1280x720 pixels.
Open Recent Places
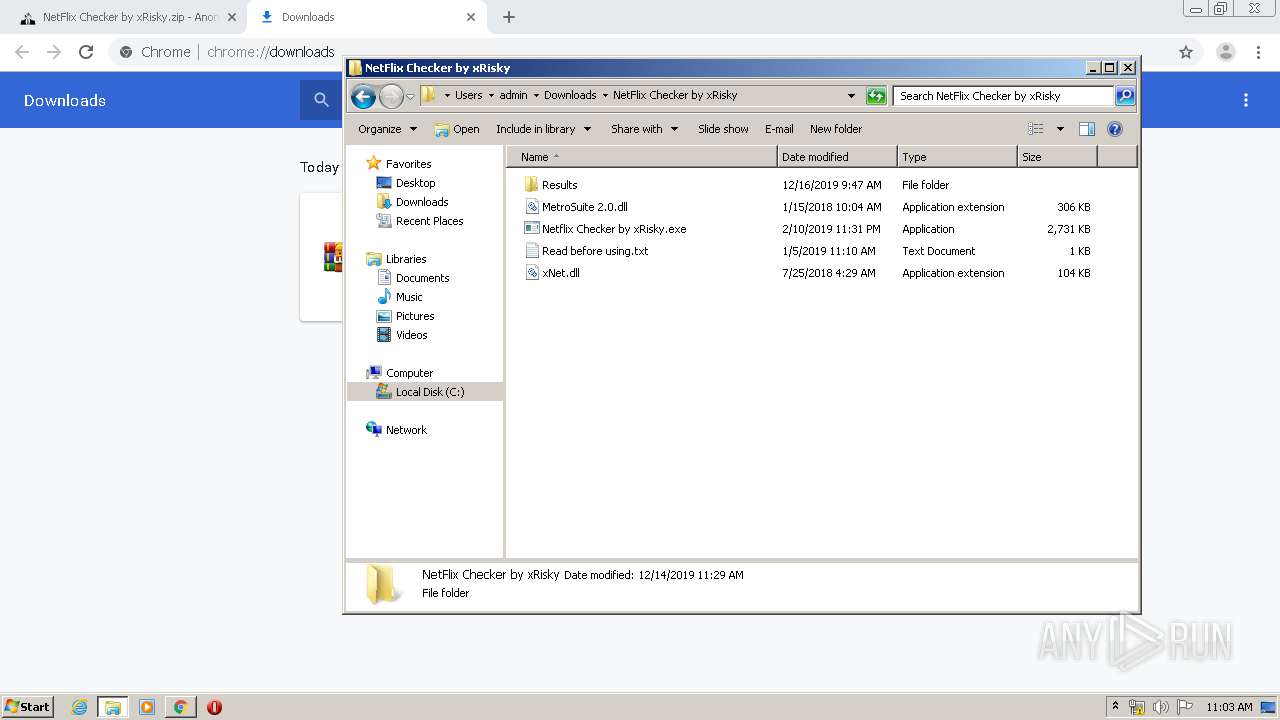[x=429, y=221]
